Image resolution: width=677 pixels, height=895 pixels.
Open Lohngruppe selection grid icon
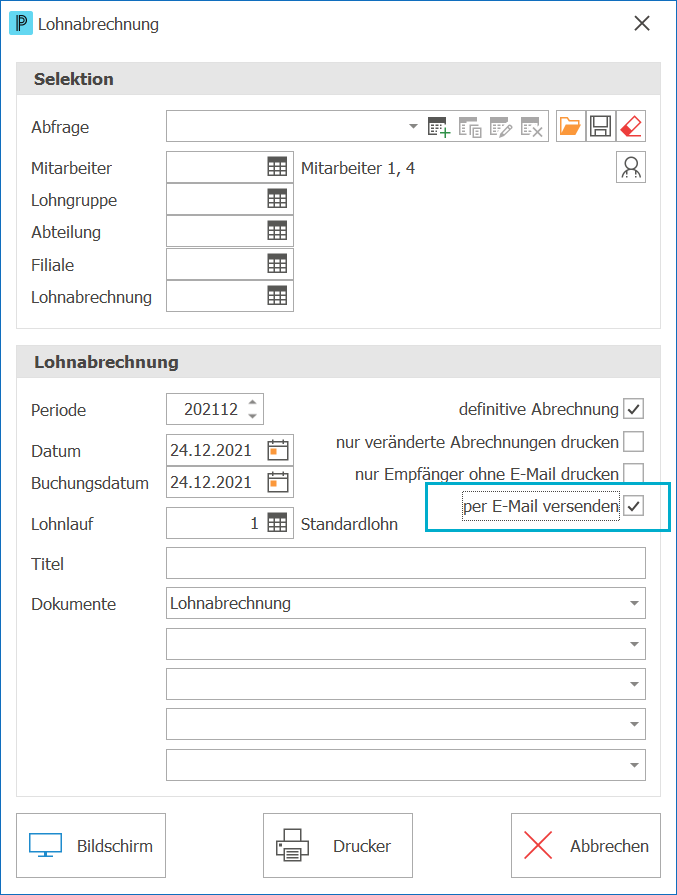click(277, 199)
